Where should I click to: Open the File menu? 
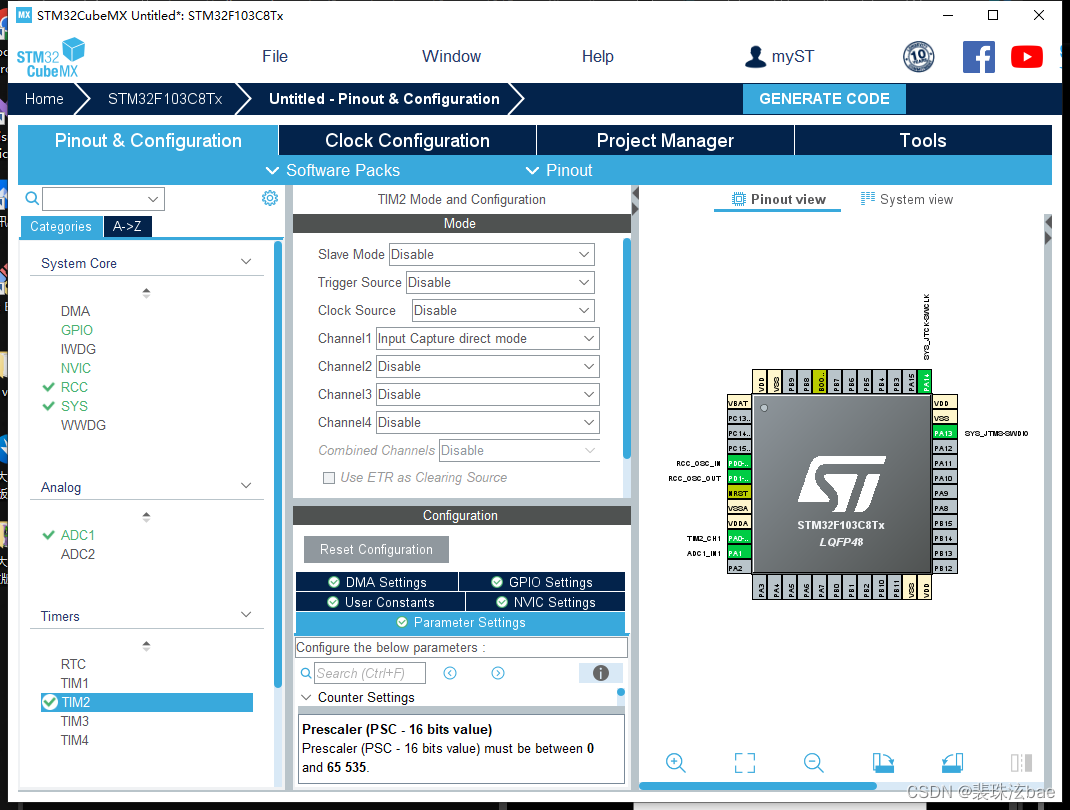[275, 57]
